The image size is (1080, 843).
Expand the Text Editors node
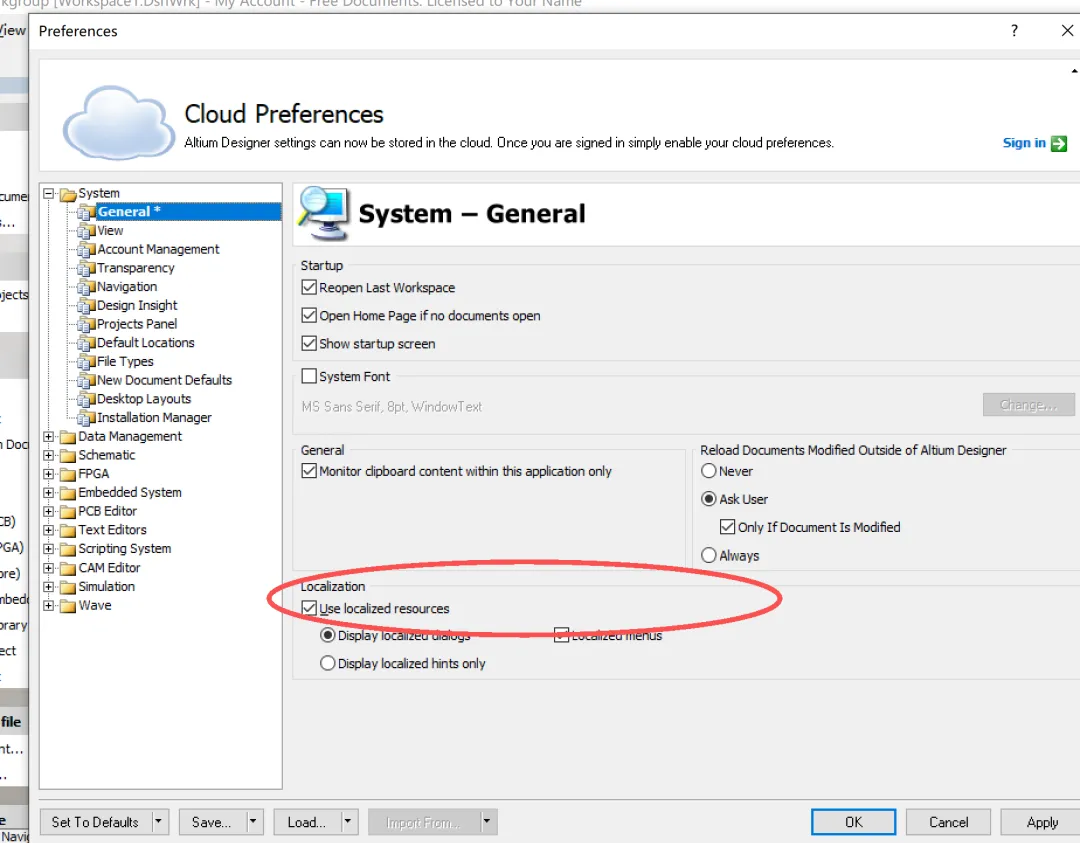point(48,530)
